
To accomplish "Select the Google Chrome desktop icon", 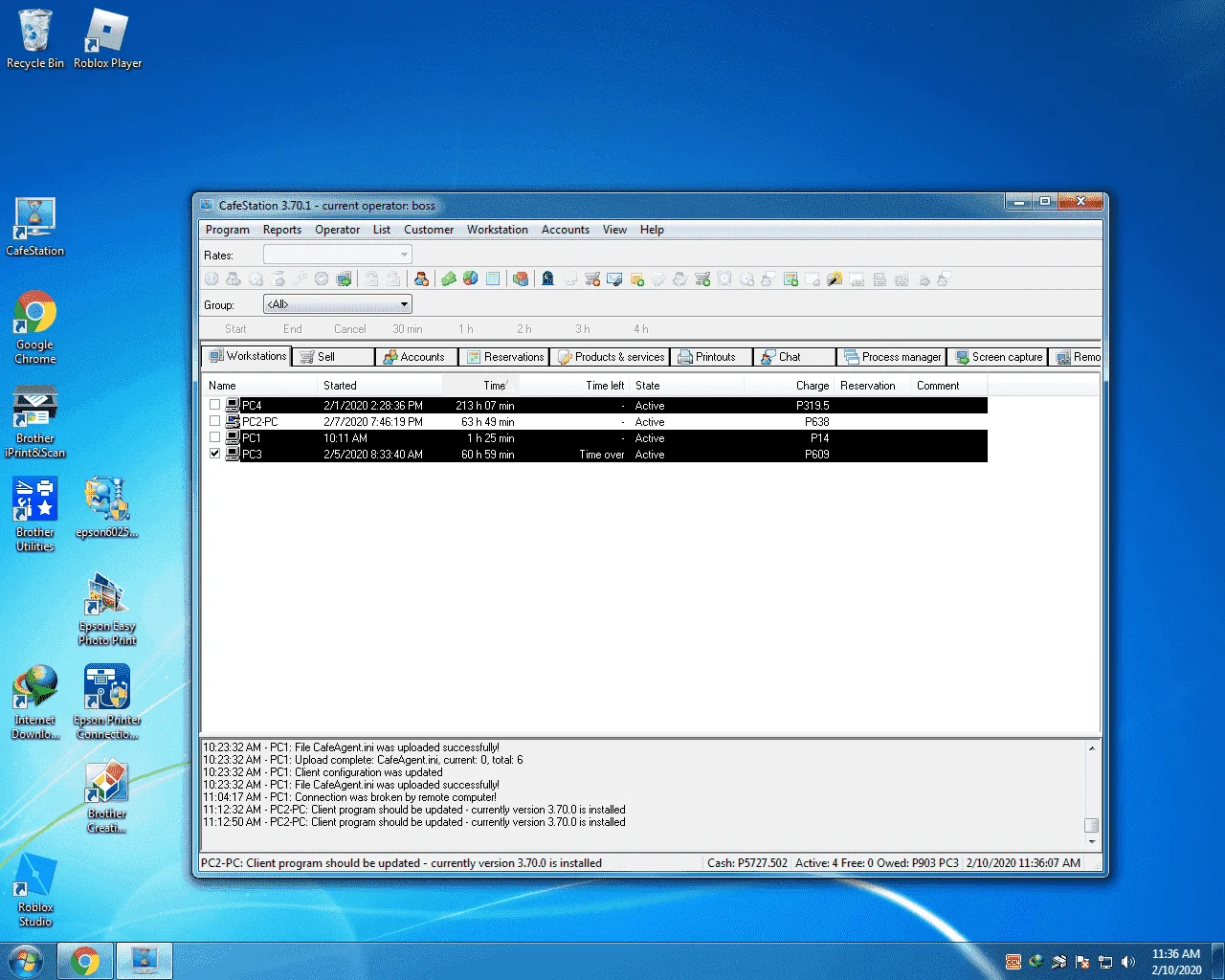I will (x=35, y=327).
